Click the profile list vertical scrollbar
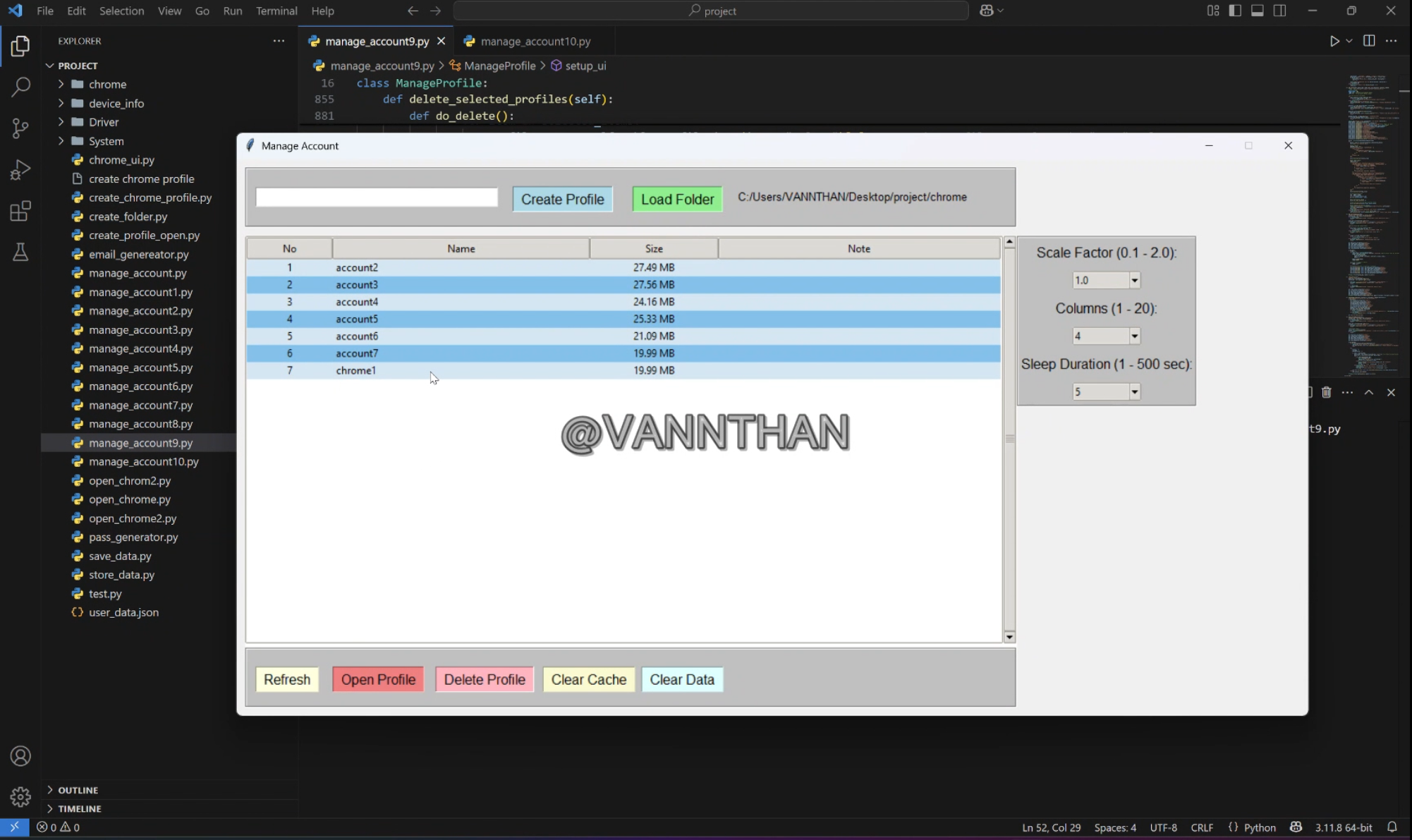 [1009, 439]
